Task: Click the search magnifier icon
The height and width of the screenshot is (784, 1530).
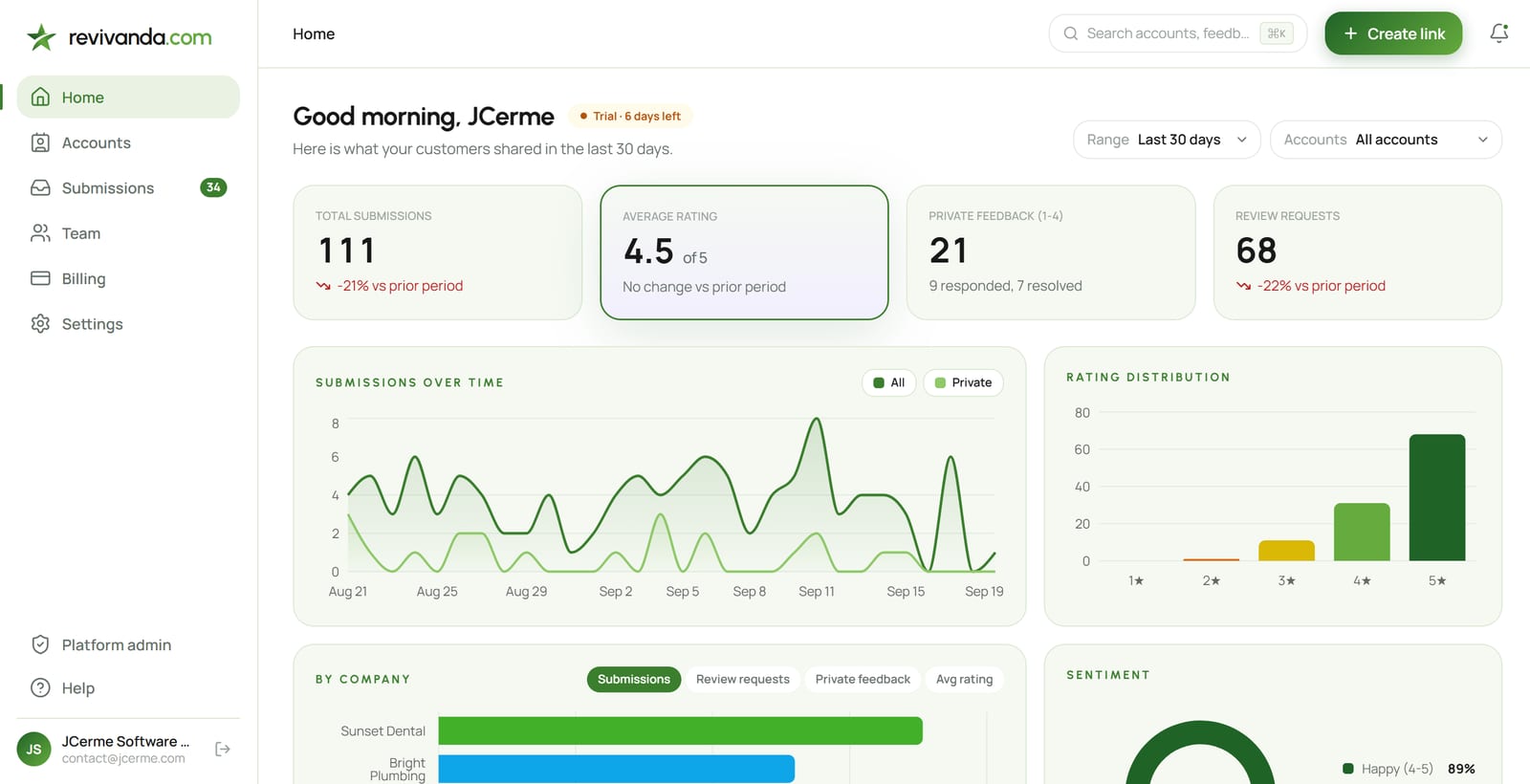Action: pyautogui.click(x=1071, y=33)
